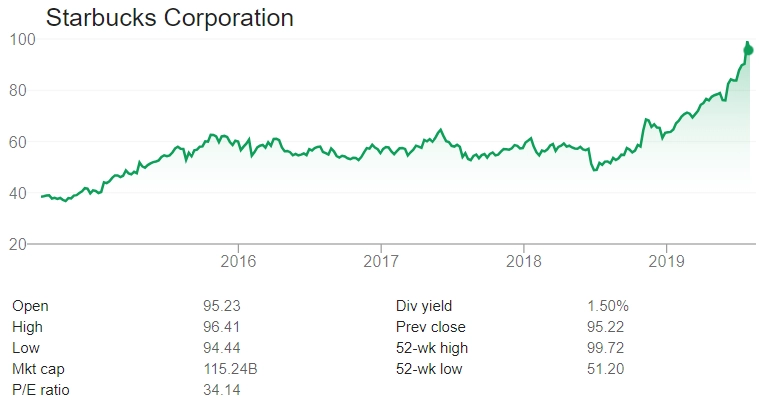Click the High value 96.41
Image resolution: width=759 pixels, height=408 pixels.
(222, 327)
